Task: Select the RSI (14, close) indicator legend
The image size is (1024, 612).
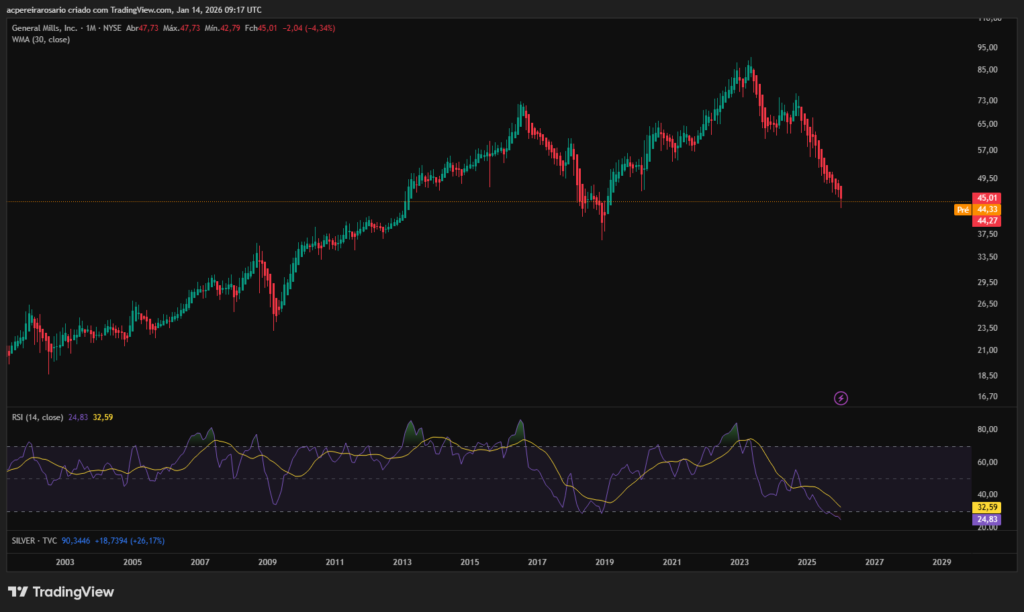Action: coord(40,416)
